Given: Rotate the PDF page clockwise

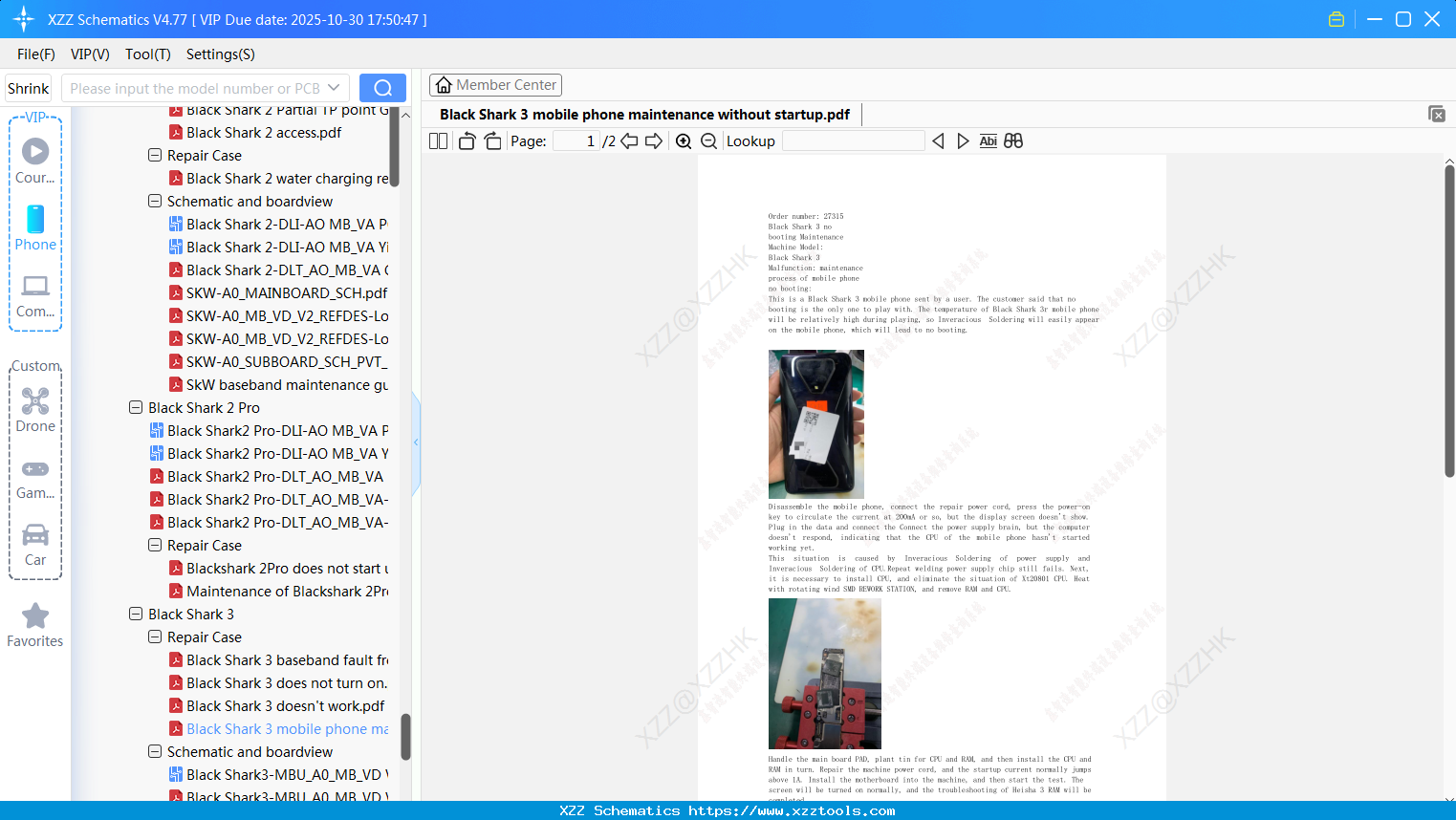Looking at the screenshot, I should pyautogui.click(x=492, y=140).
